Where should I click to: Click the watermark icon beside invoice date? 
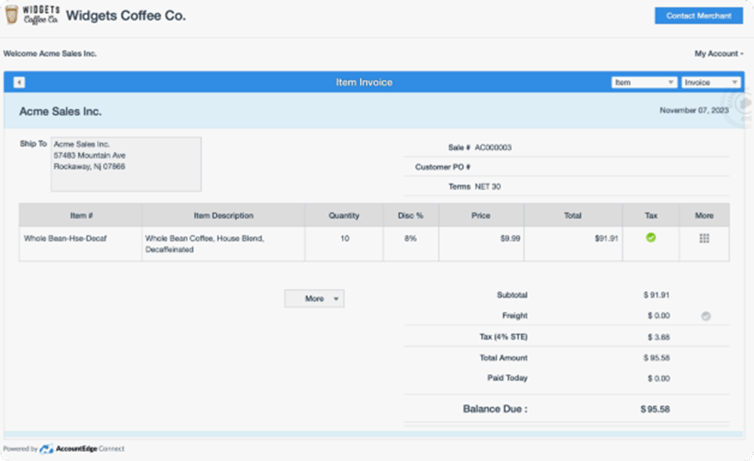tap(741, 103)
